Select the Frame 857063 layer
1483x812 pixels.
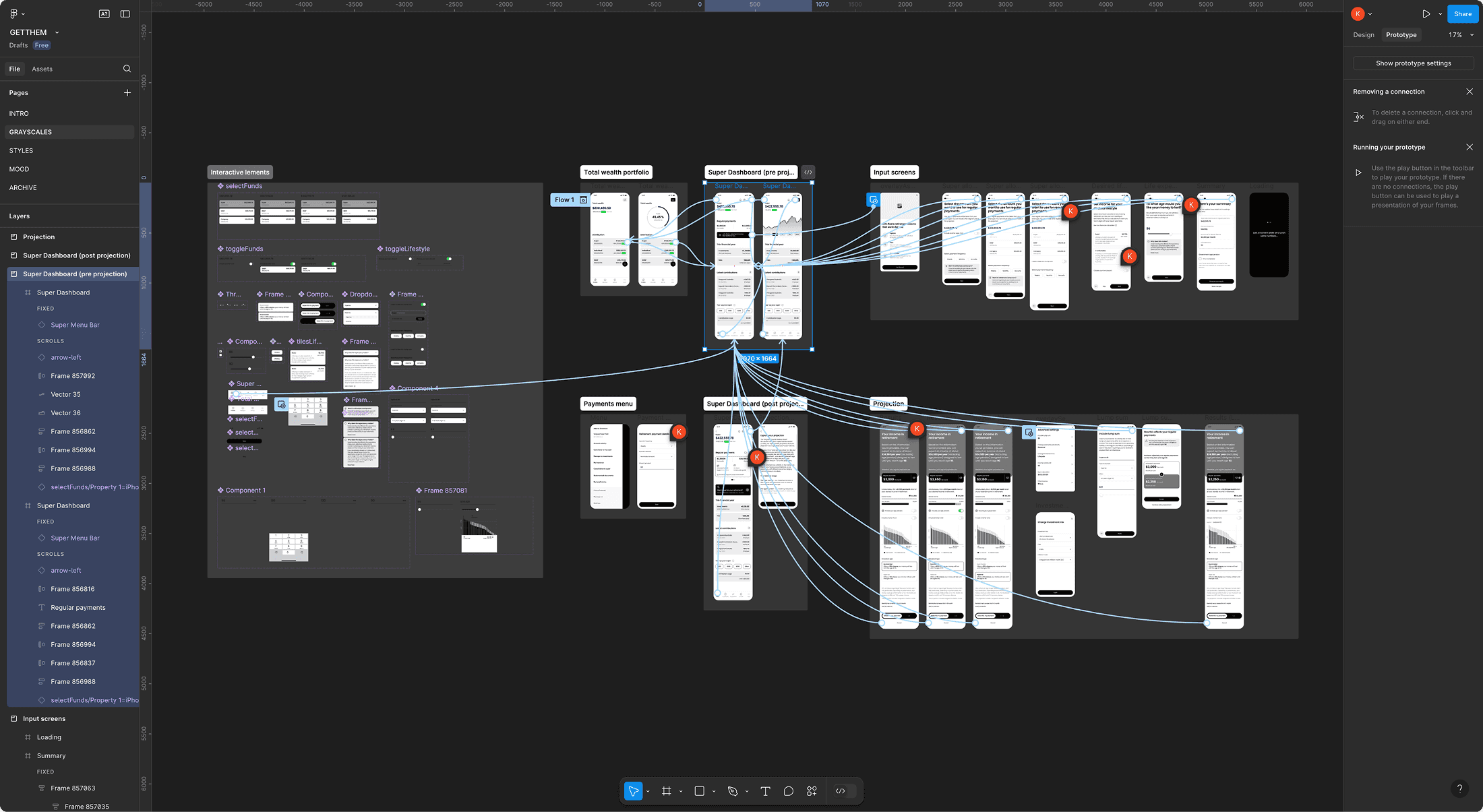[73, 788]
